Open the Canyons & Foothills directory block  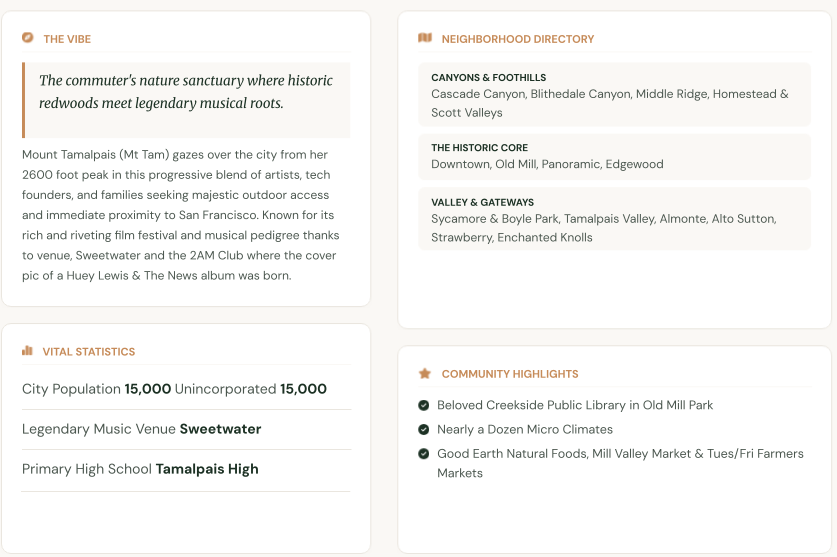(614, 95)
